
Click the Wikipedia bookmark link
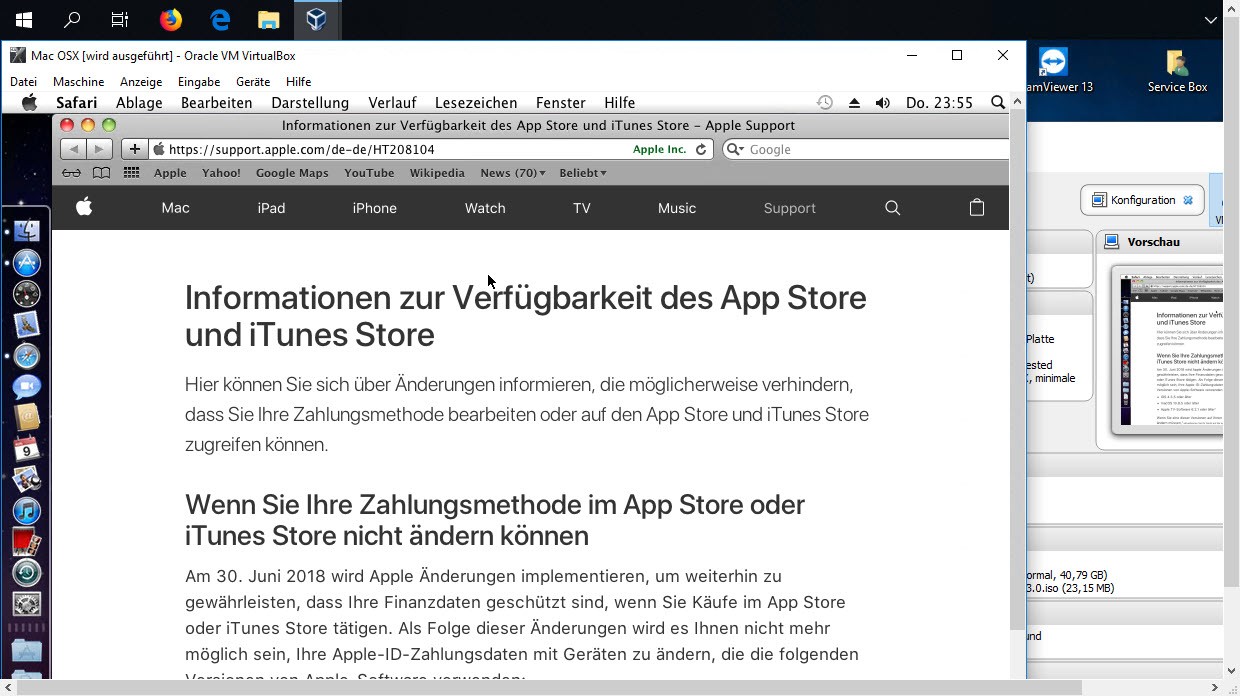(437, 173)
